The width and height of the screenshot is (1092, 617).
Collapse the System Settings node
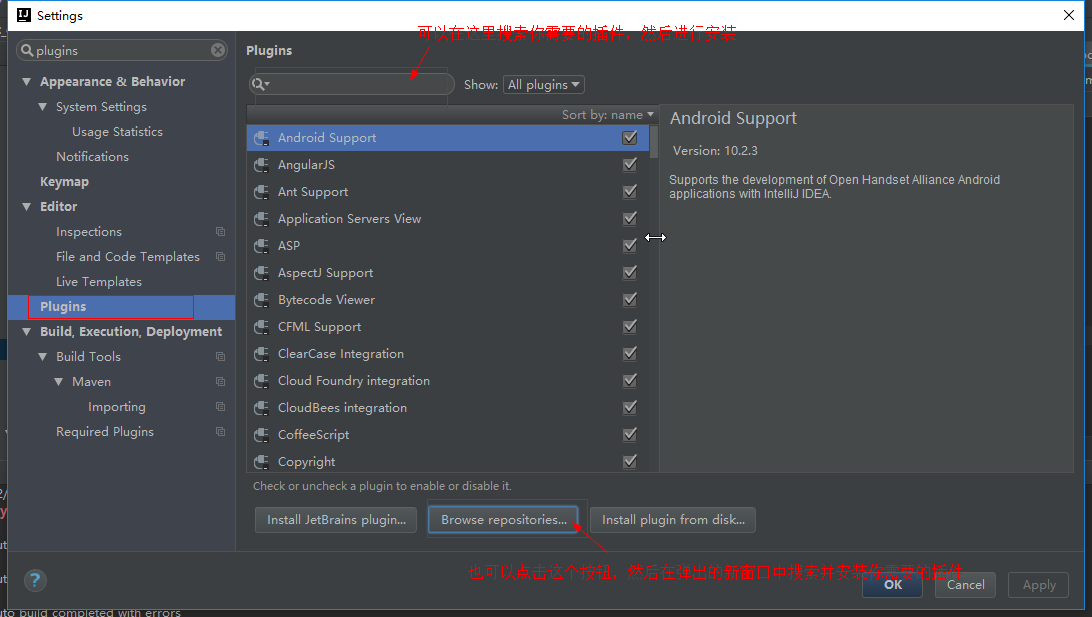click(x=42, y=107)
